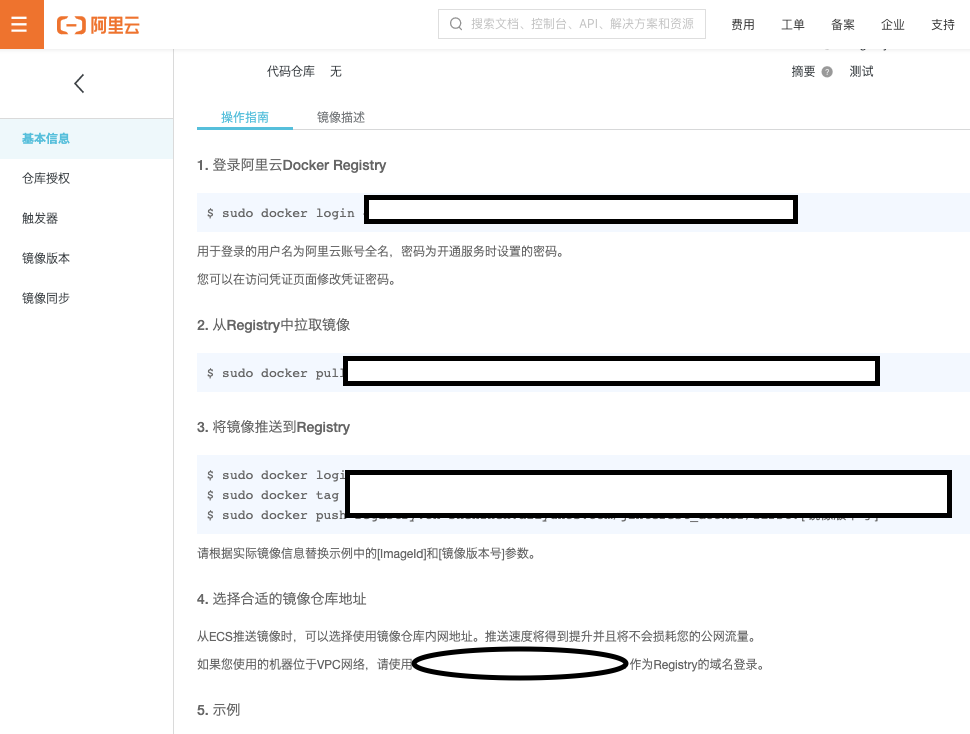Select 基本信息 in the sidebar
Viewport: 970px width, 734px height.
pyautogui.click(x=46, y=139)
